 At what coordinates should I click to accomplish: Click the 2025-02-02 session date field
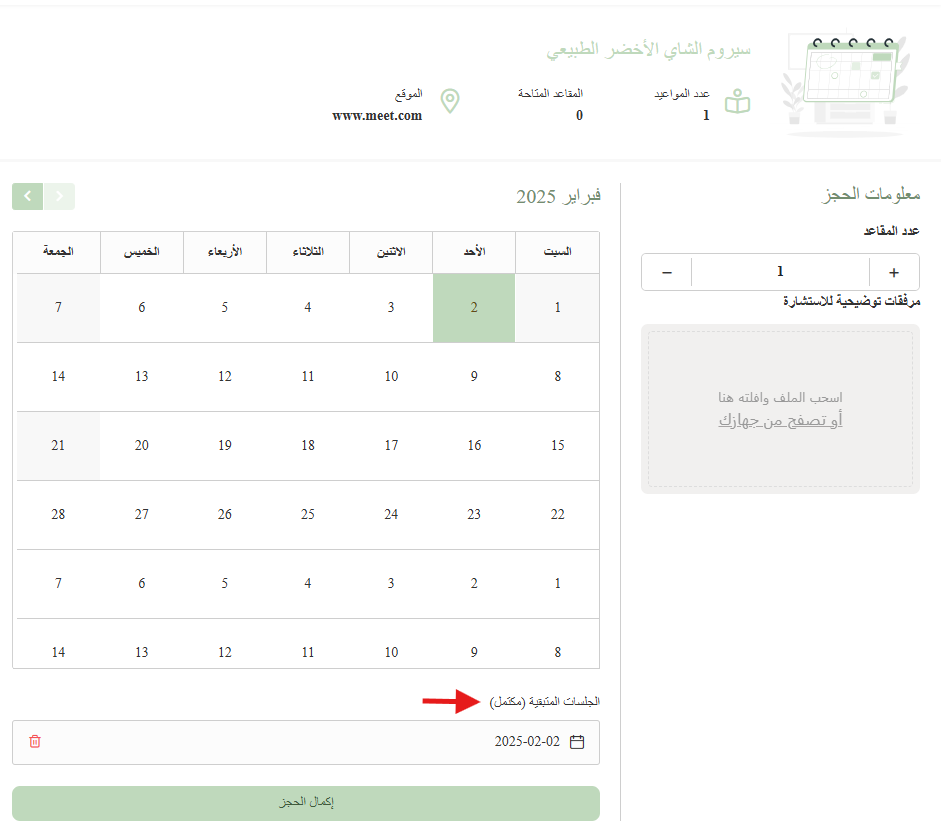point(306,742)
